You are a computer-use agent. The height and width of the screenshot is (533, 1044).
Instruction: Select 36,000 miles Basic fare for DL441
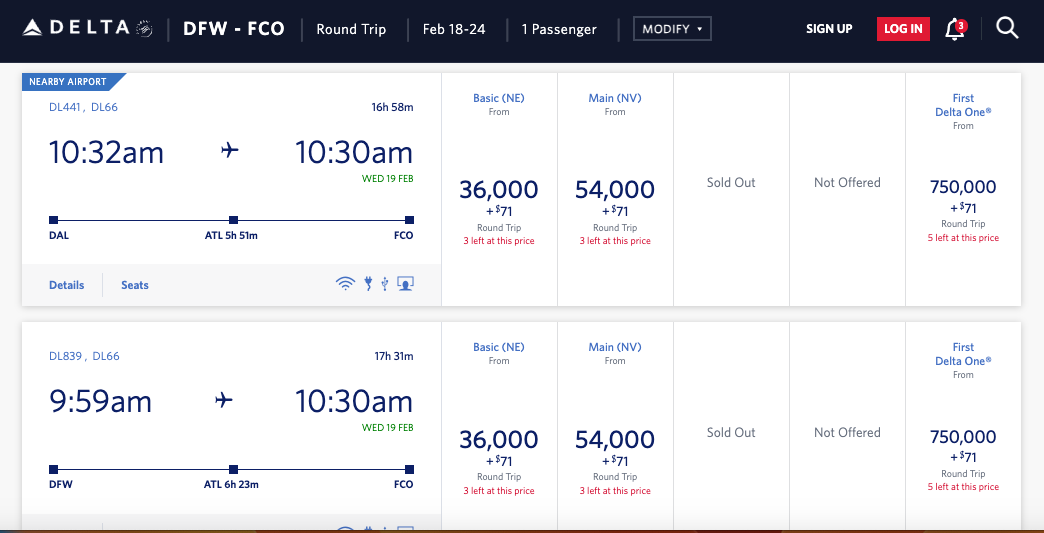(x=498, y=190)
